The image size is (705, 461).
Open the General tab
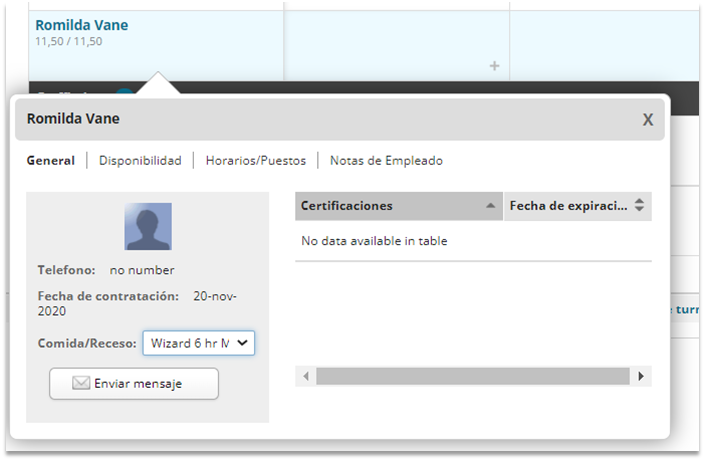pyautogui.click(x=51, y=161)
